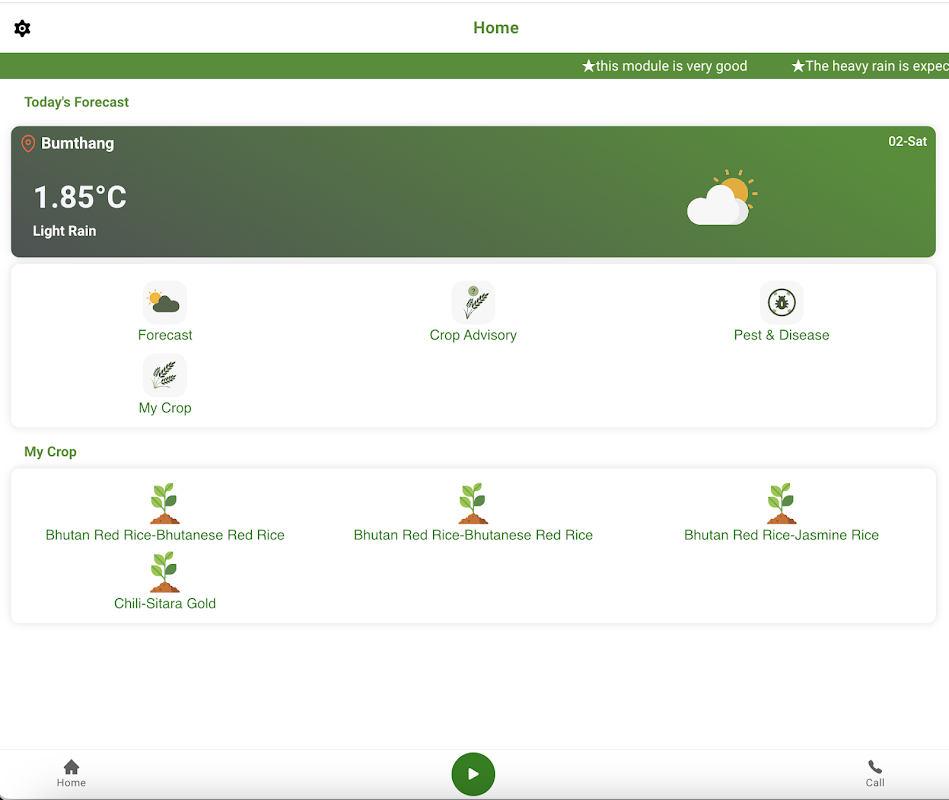
Task: Click the Bhutan Red Rice-Jasmine Rice label
Action: [x=781, y=535]
